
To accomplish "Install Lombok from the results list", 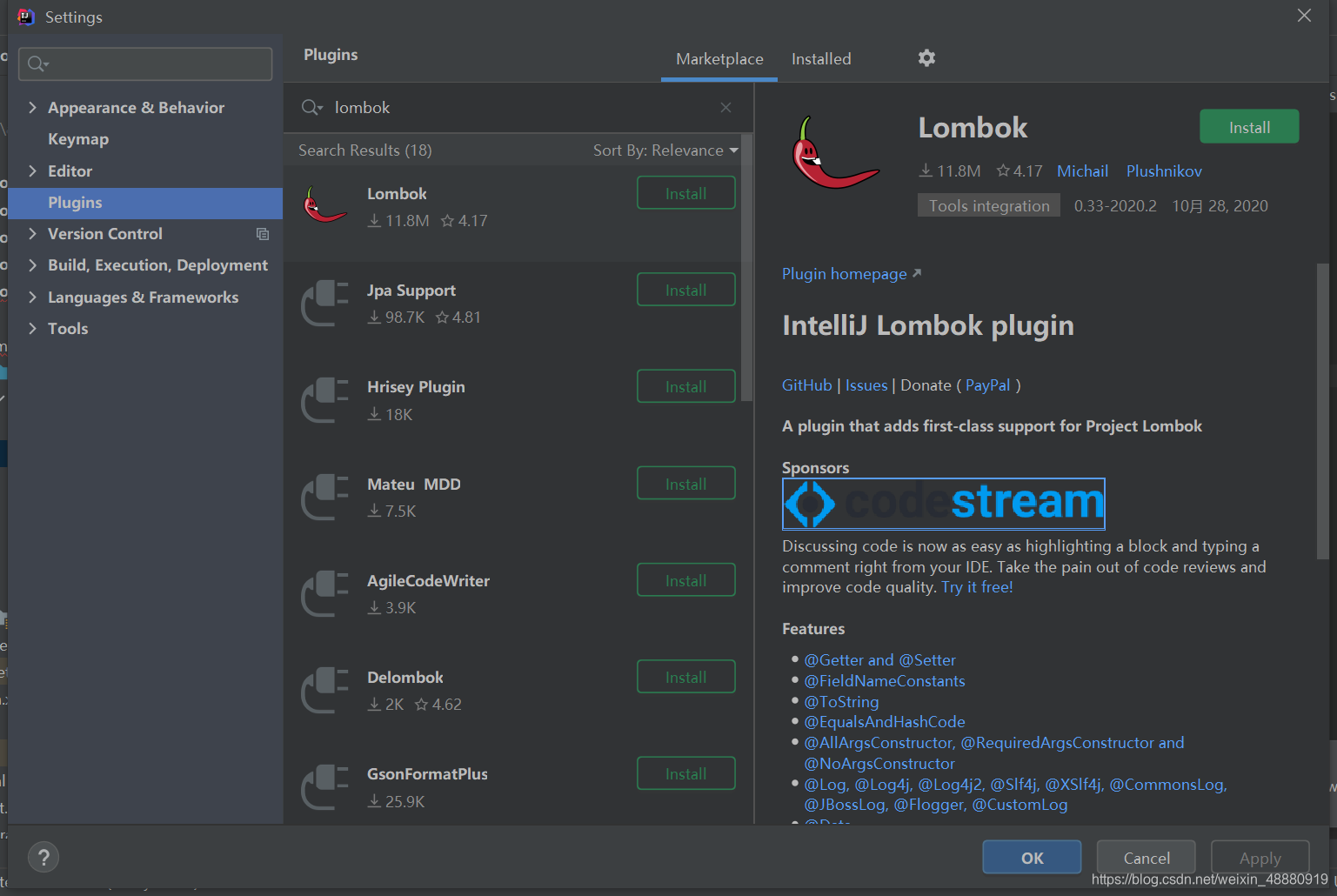I will pyautogui.click(x=686, y=193).
